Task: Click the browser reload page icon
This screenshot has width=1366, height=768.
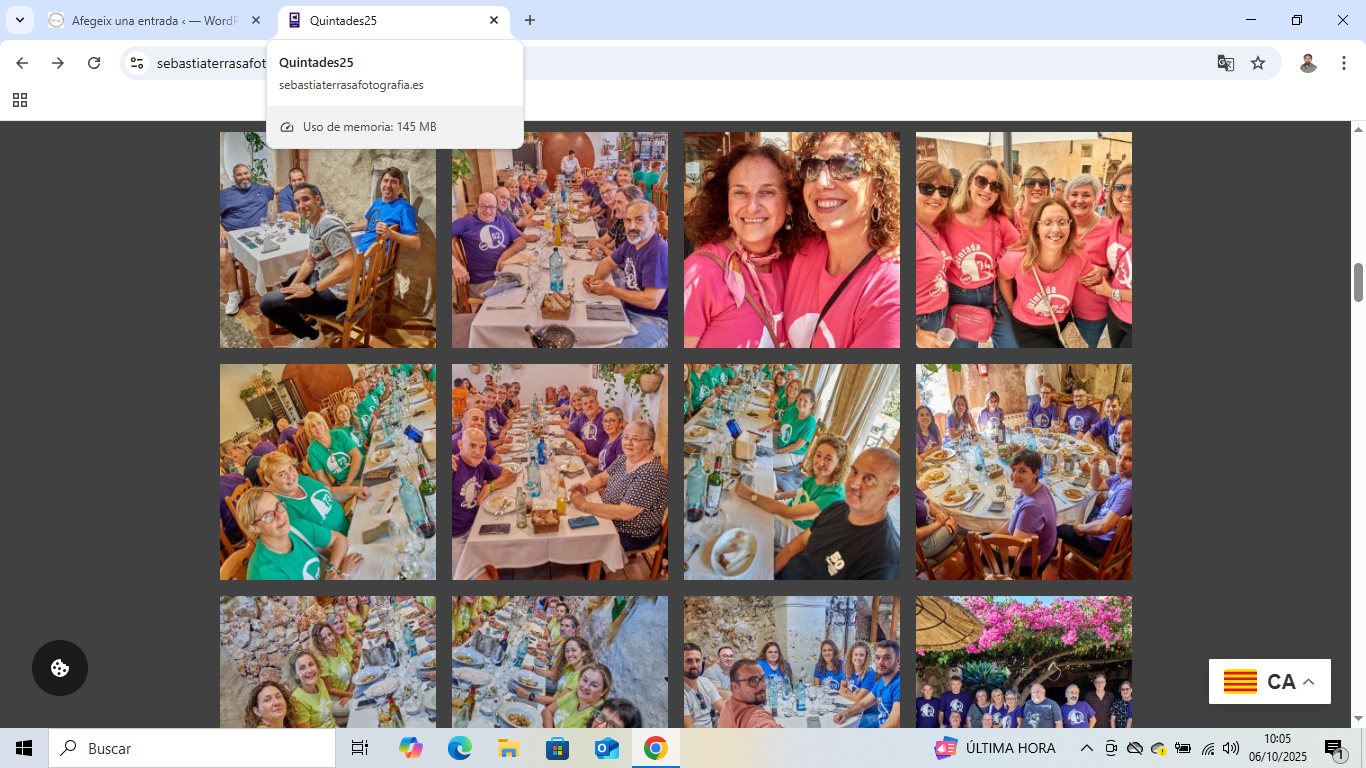Action: coord(94,63)
